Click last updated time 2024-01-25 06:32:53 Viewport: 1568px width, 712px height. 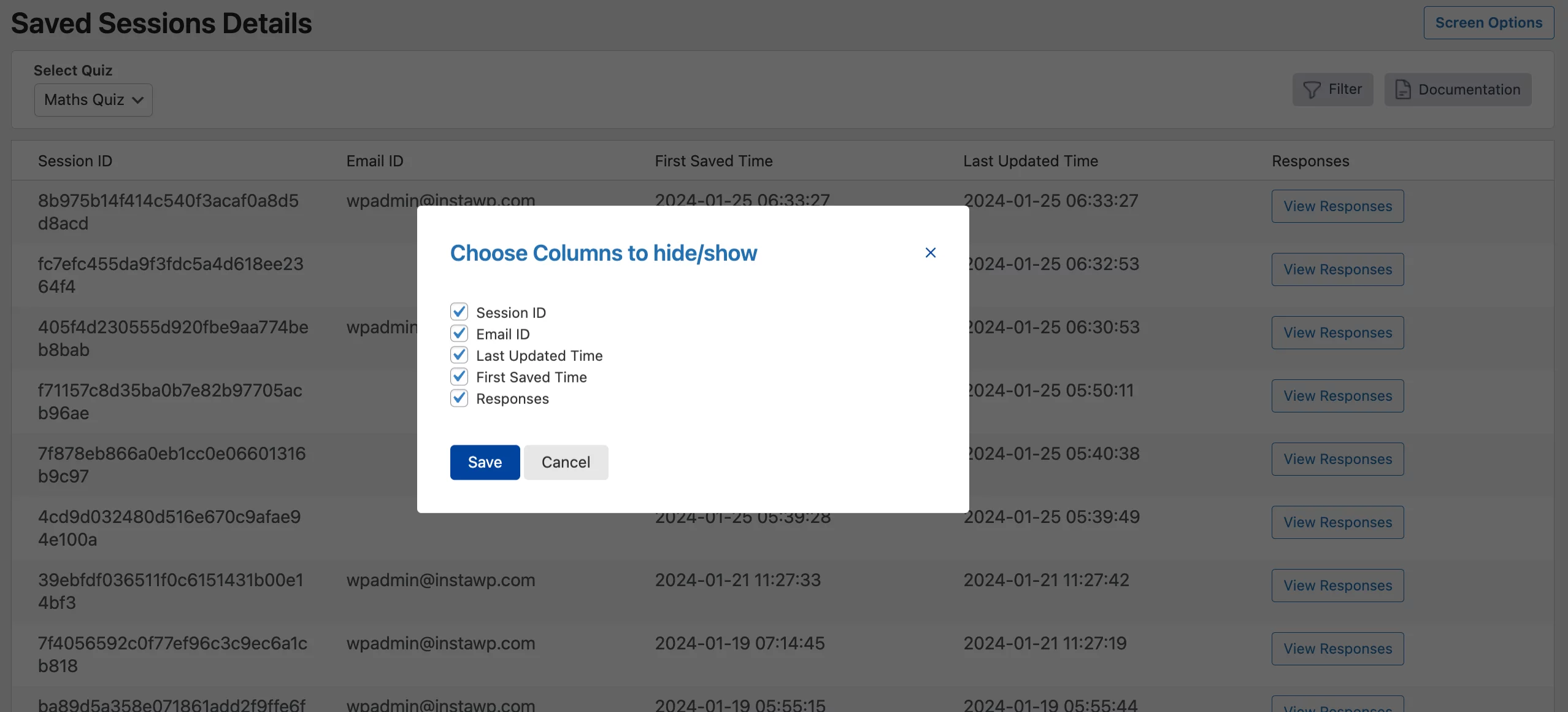point(1053,264)
